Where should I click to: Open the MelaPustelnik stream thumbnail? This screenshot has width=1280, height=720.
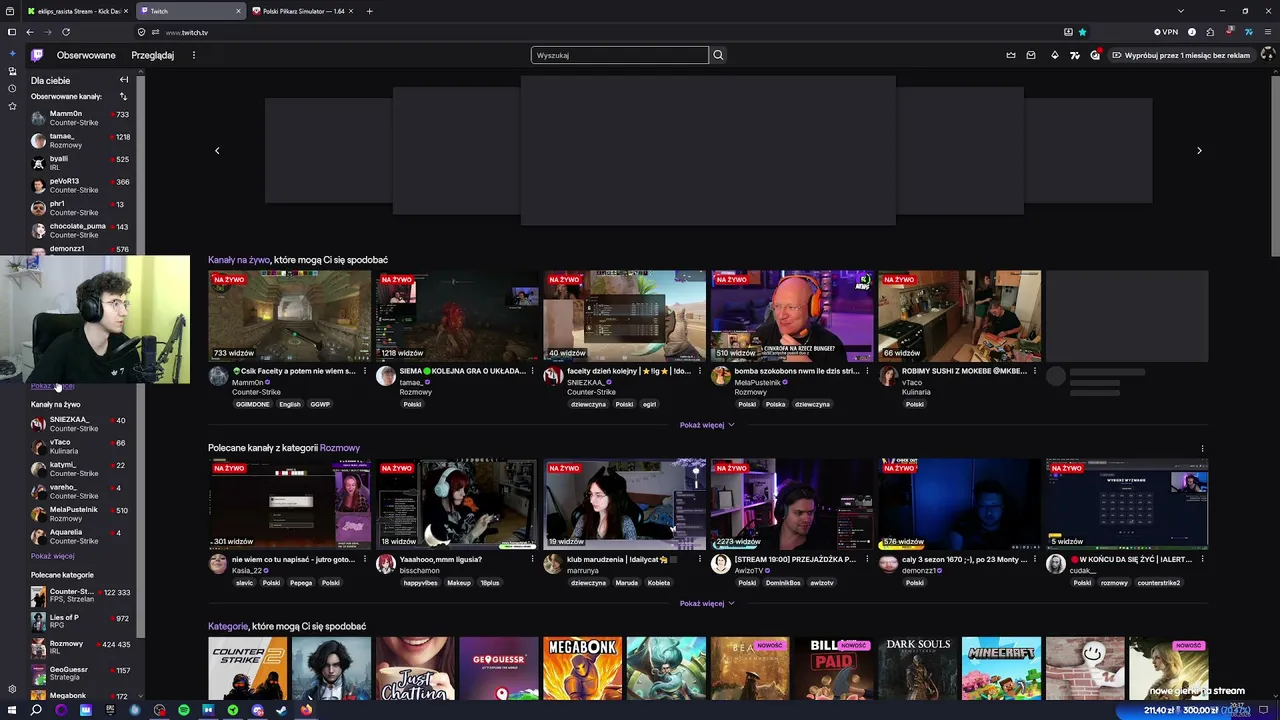[792, 316]
